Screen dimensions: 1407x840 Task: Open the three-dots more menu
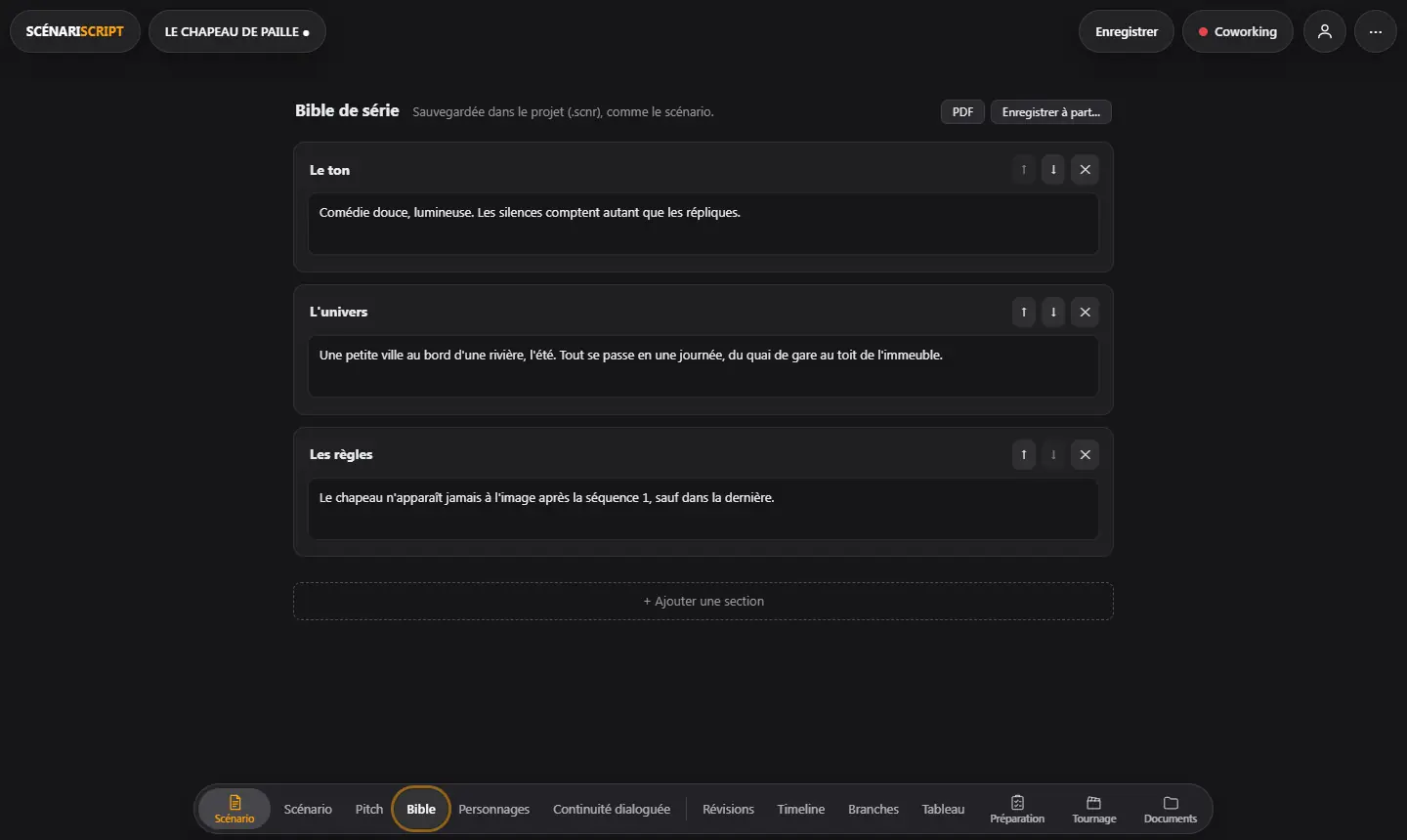coord(1376,31)
